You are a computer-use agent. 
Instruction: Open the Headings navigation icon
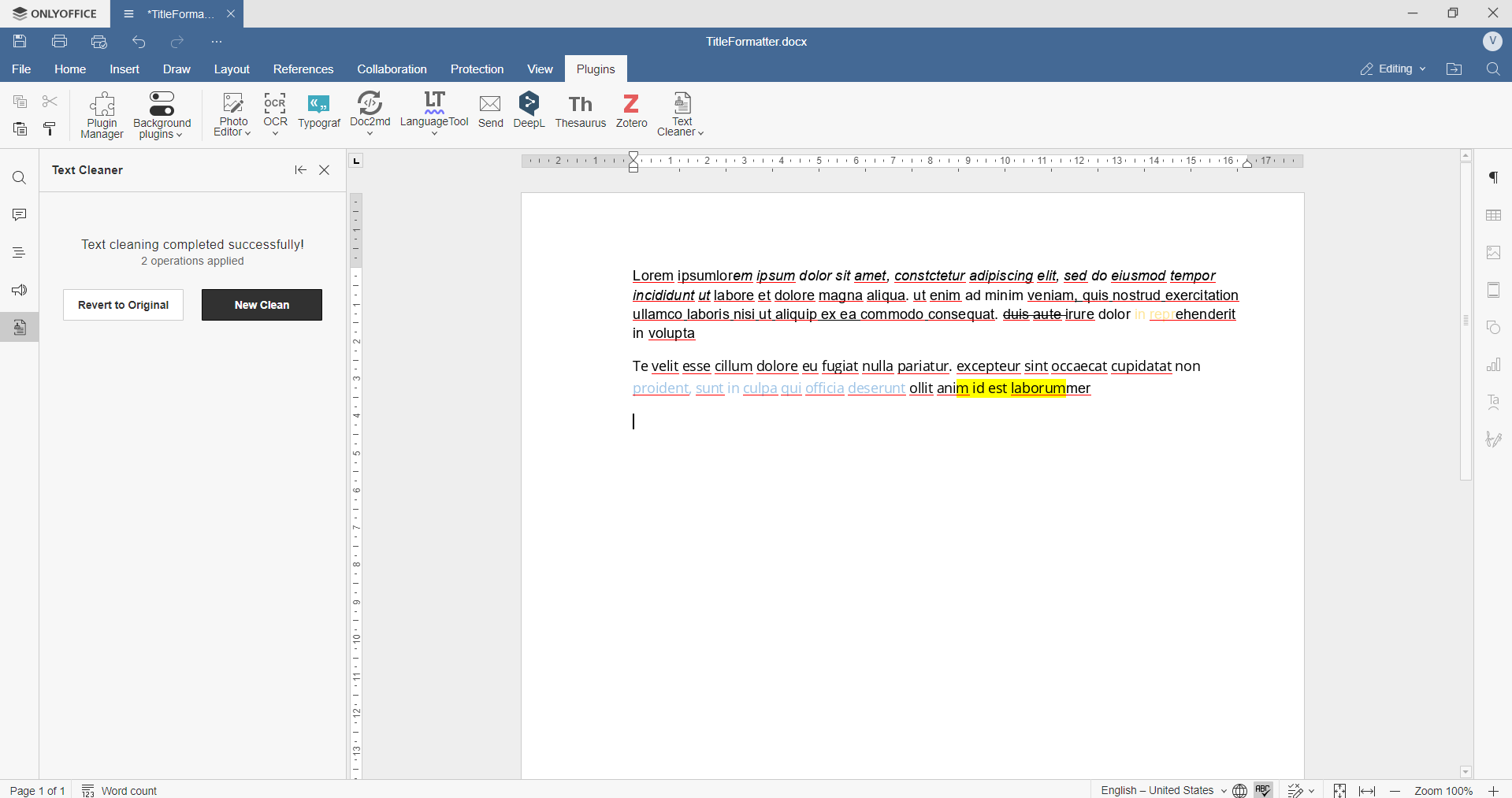click(20, 253)
